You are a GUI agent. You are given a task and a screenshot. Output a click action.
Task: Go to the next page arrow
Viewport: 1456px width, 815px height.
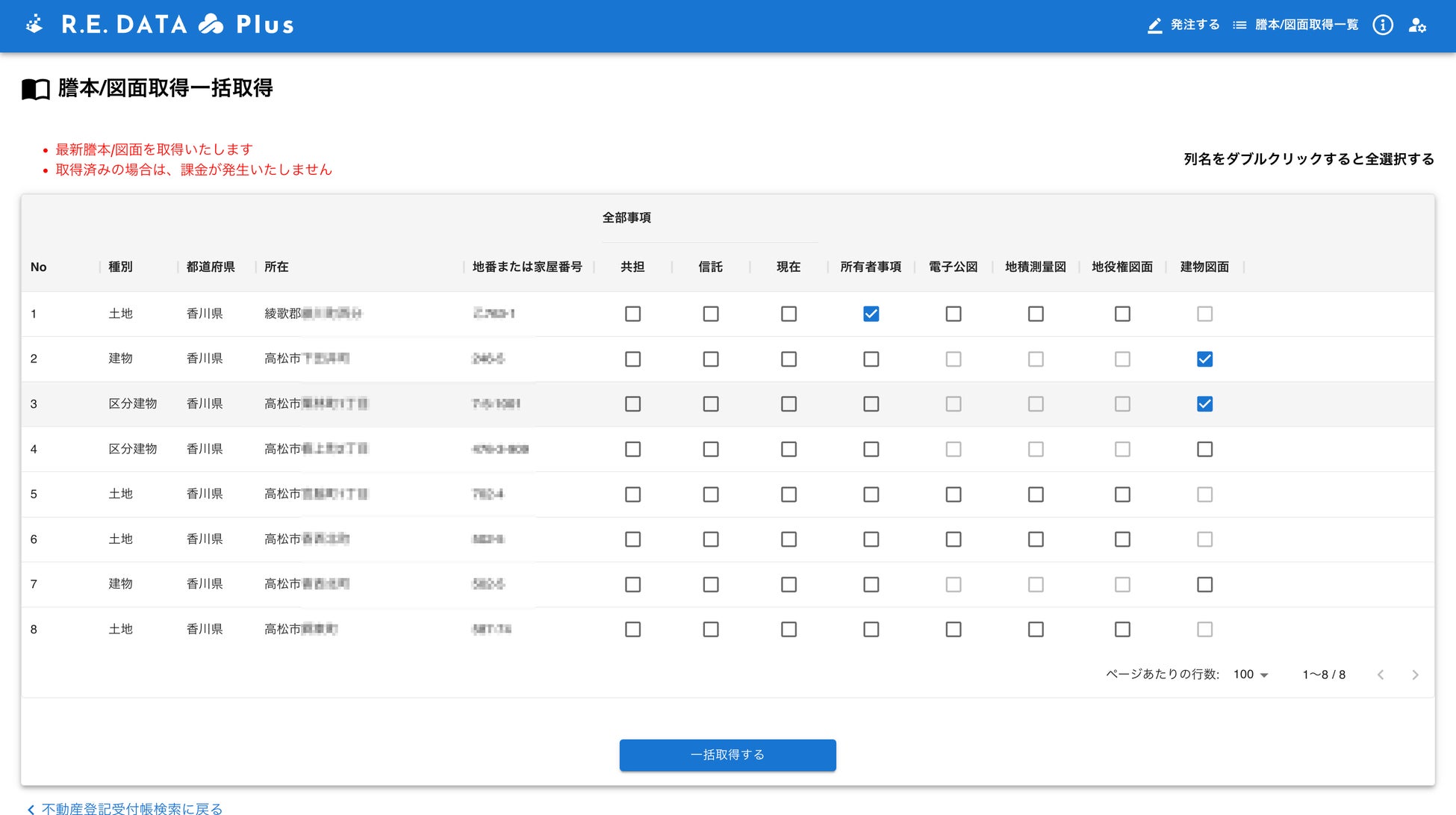[x=1415, y=675]
